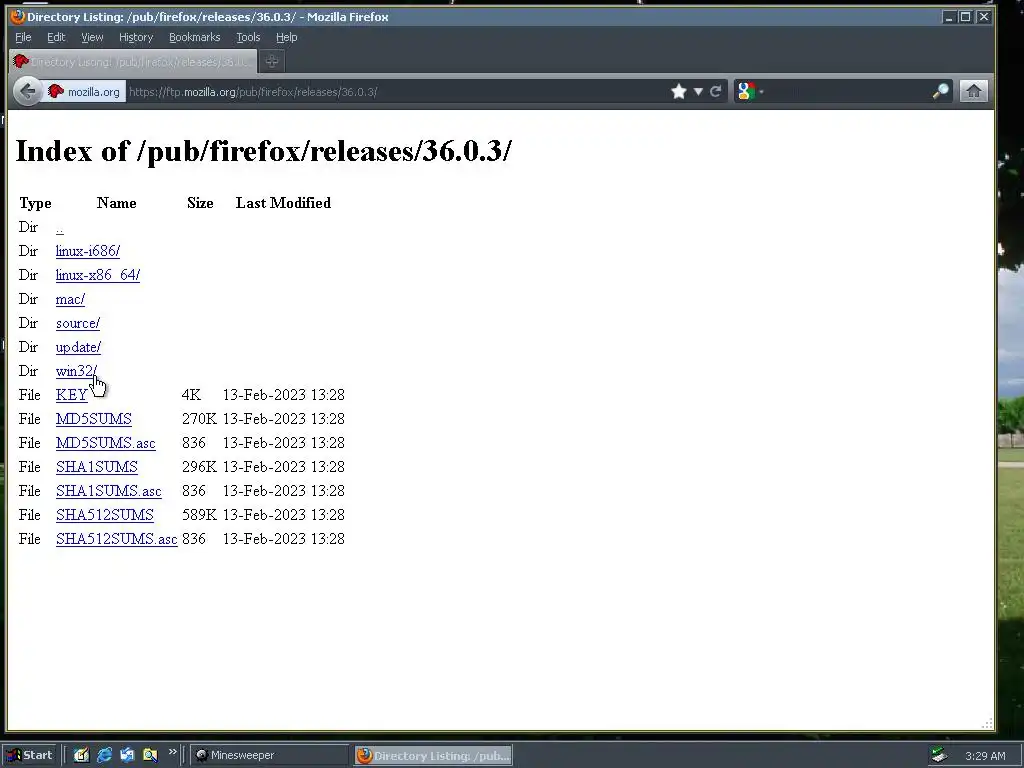Click the Start button

click(x=30, y=755)
